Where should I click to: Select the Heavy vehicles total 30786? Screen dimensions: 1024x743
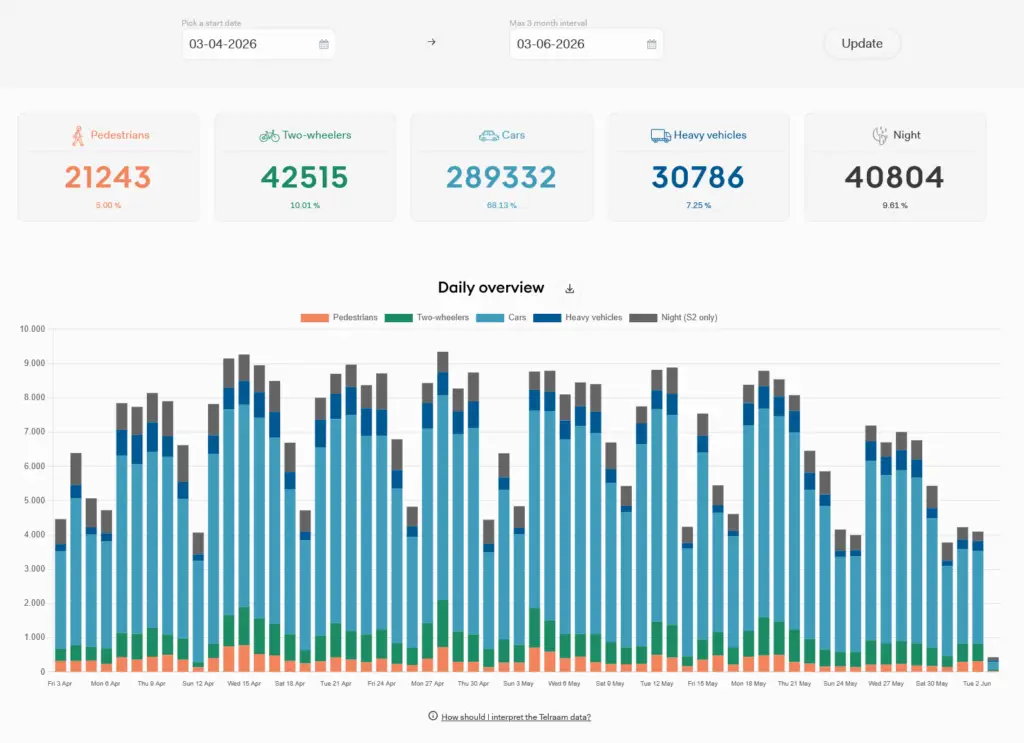[698, 177]
